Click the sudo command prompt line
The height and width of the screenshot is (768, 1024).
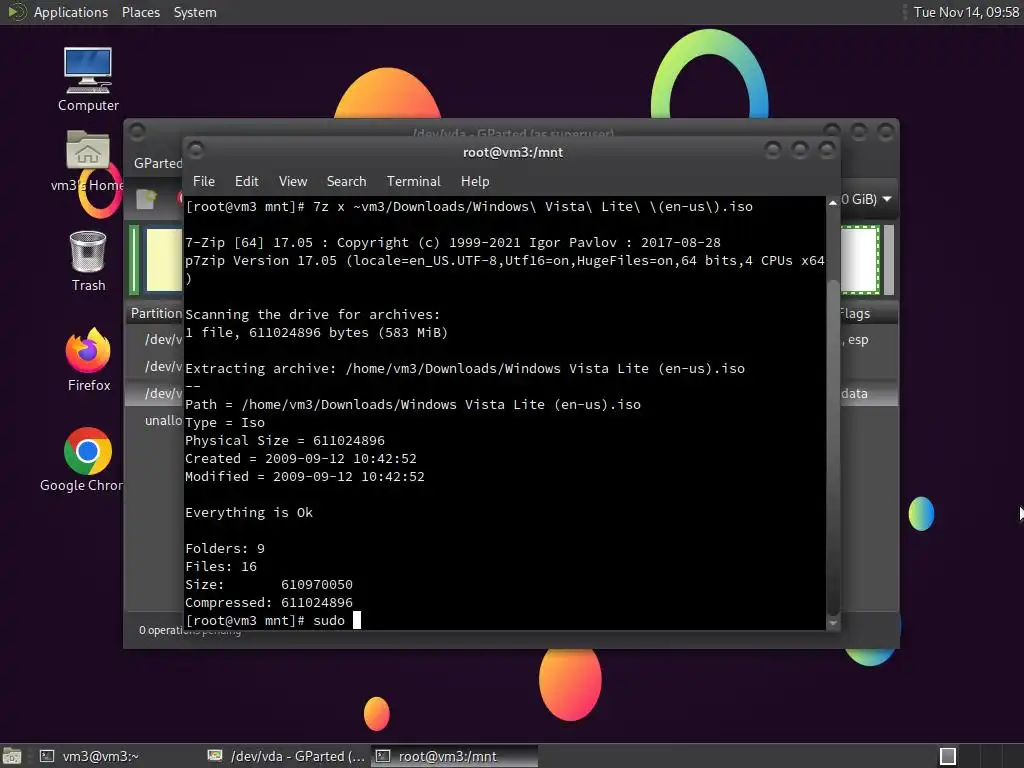pos(273,620)
